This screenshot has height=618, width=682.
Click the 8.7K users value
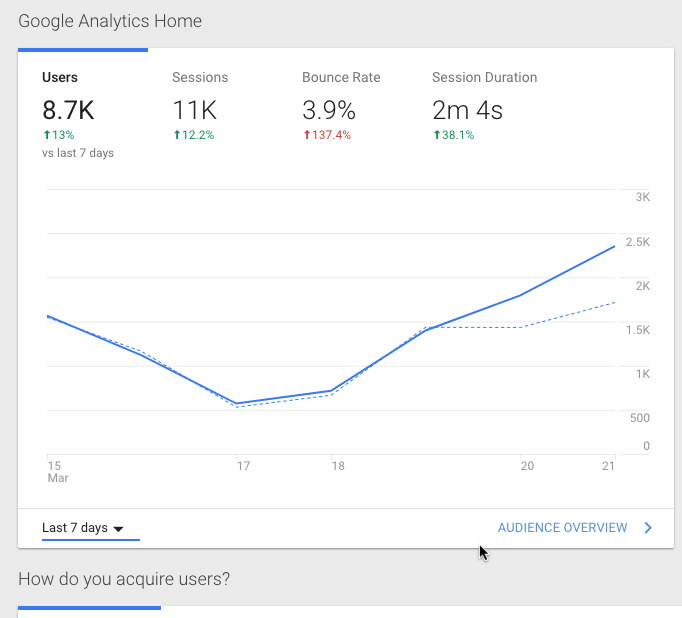point(68,110)
